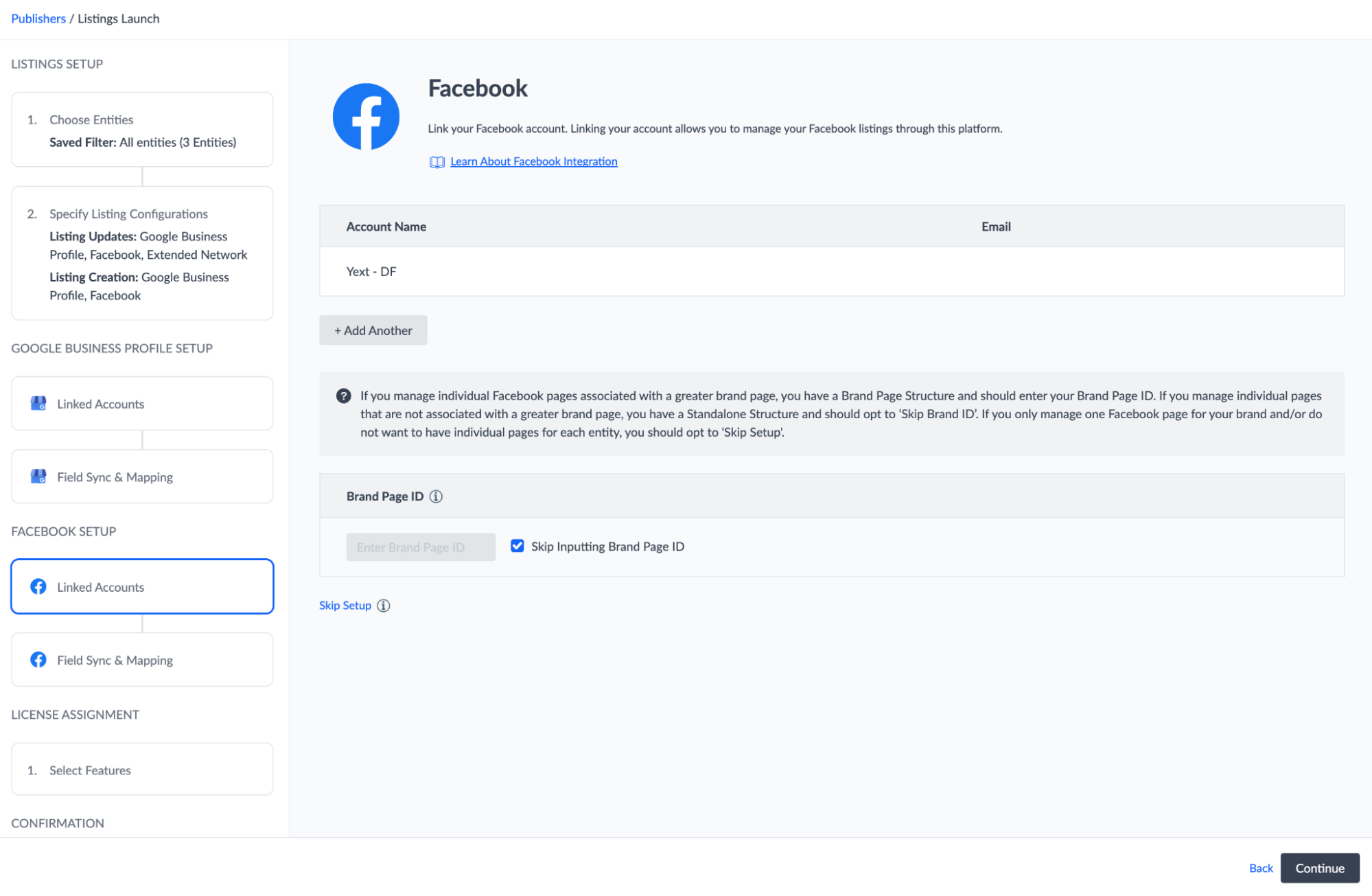
Task: Click the Facebook page heading
Action: point(478,89)
